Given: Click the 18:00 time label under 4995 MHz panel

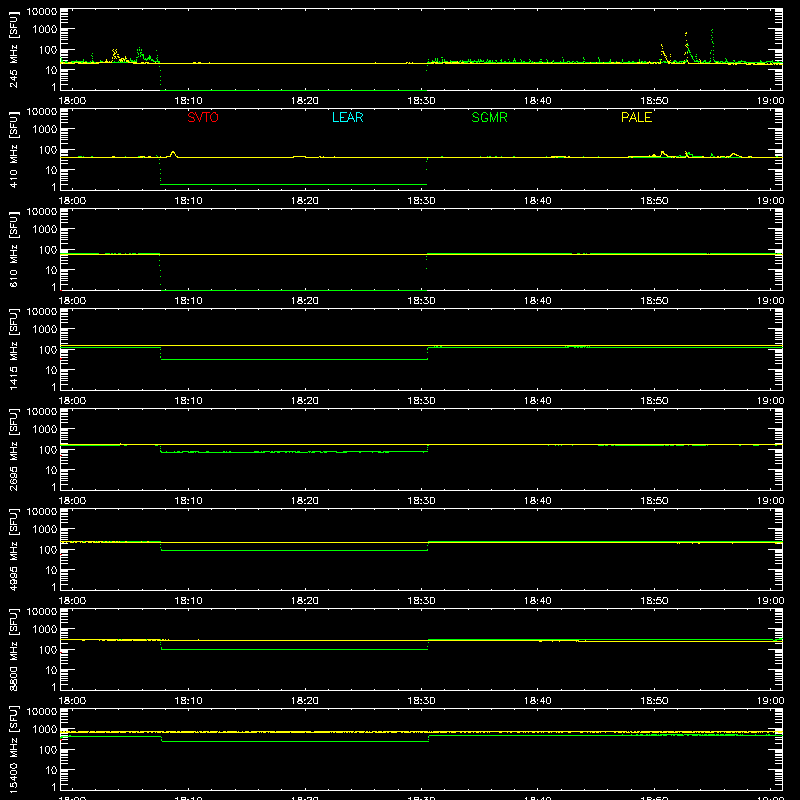Looking at the screenshot, I should tap(72, 601).
